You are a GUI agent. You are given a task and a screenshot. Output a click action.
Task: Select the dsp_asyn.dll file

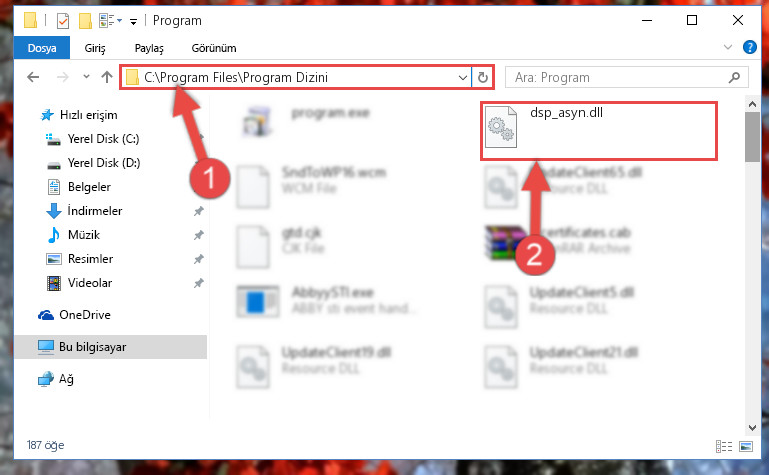(x=598, y=130)
